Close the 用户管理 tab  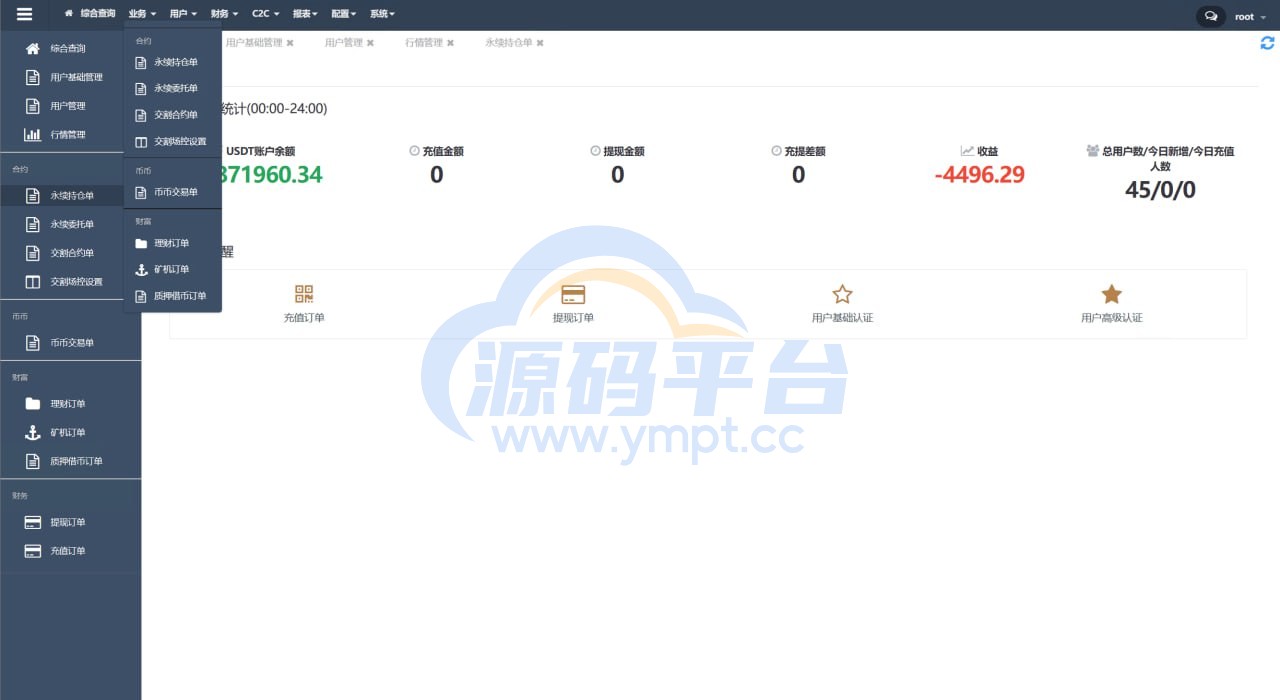click(x=370, y=43)
